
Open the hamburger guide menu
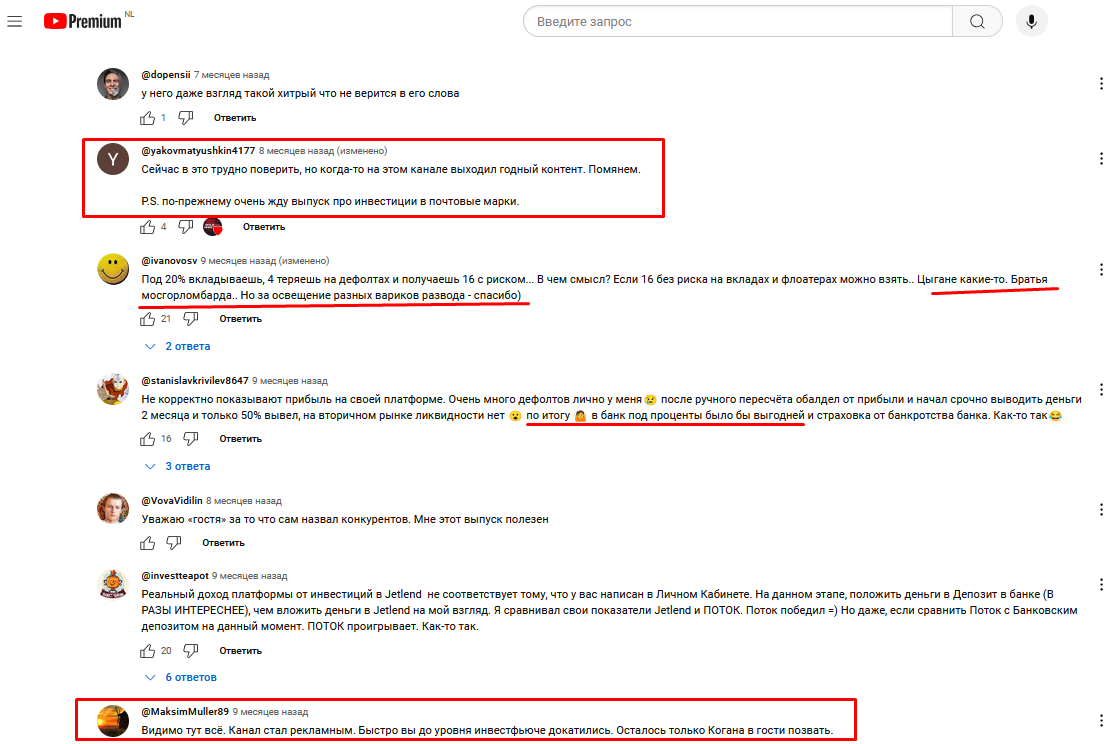(x=15, y=21)
